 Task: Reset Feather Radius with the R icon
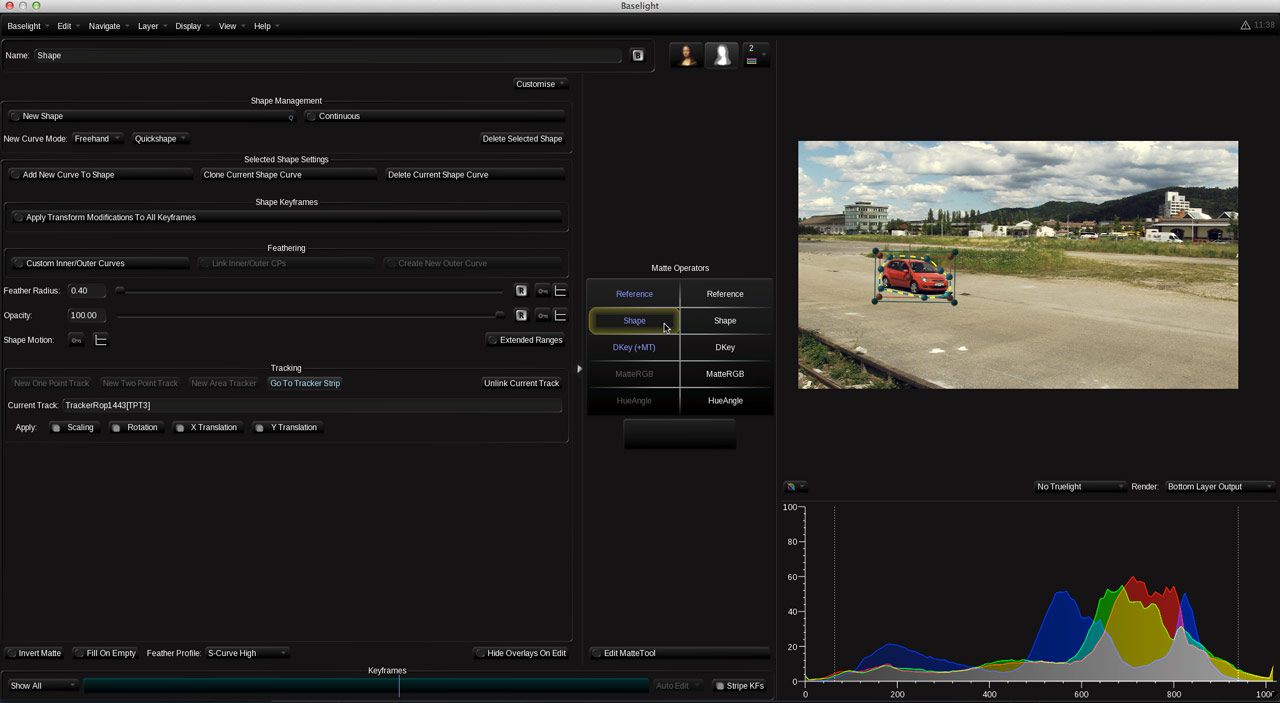(521, 290)
